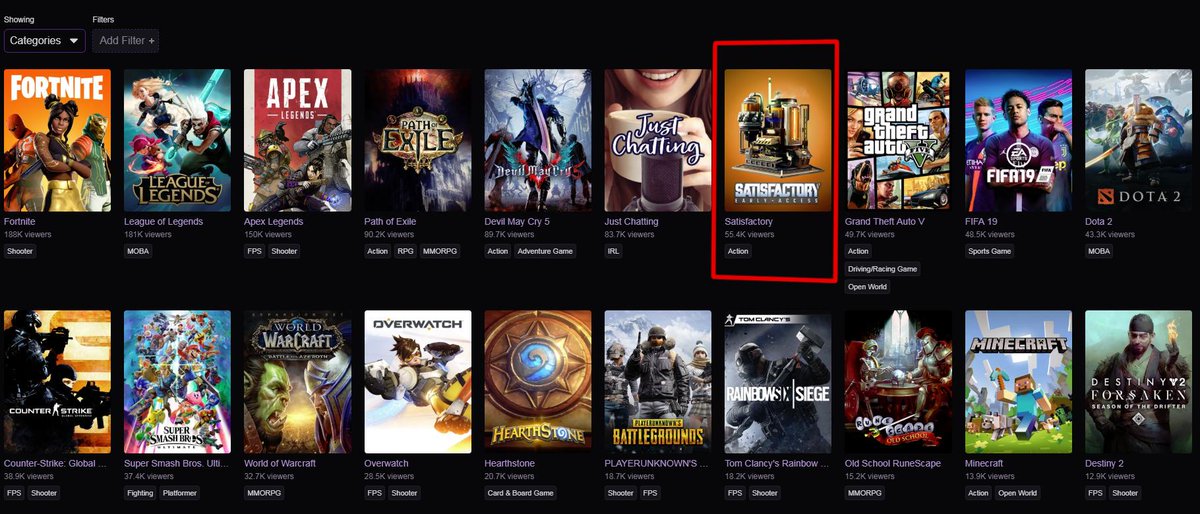Click the League of Legends title link
The height and width of the screenshot is (514, 1200).
coord(163,221)
